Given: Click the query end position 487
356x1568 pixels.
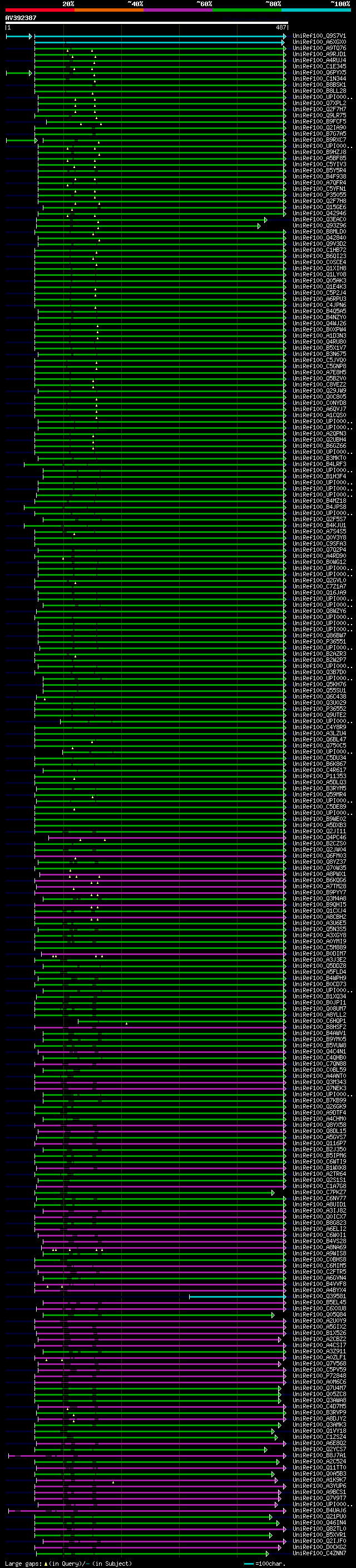Looking at the screenshot, I should pos(280,27).
